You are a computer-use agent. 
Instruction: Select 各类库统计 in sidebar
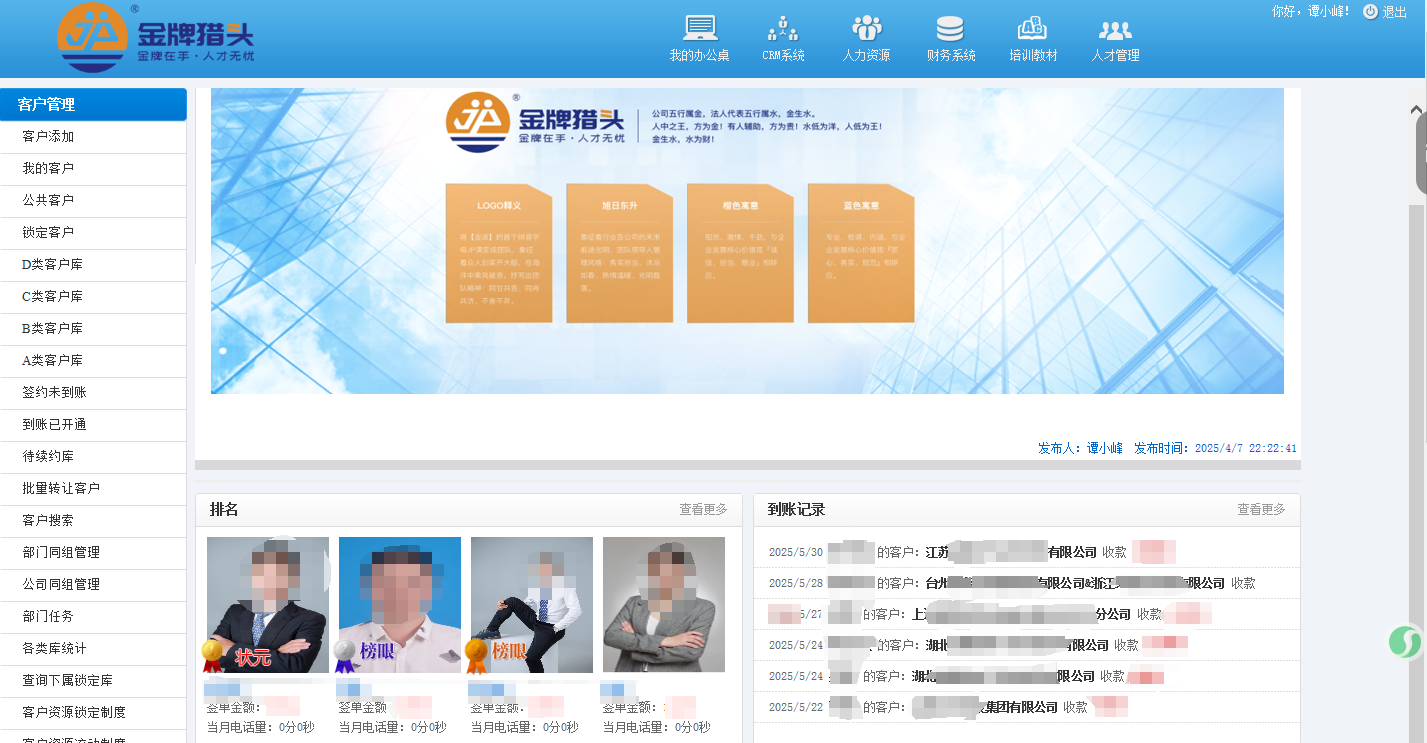[x=54, y=649]
